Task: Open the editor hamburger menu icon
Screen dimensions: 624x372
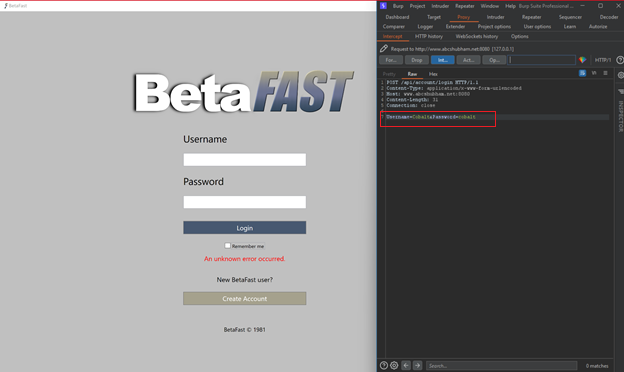Action: (605, 73)
